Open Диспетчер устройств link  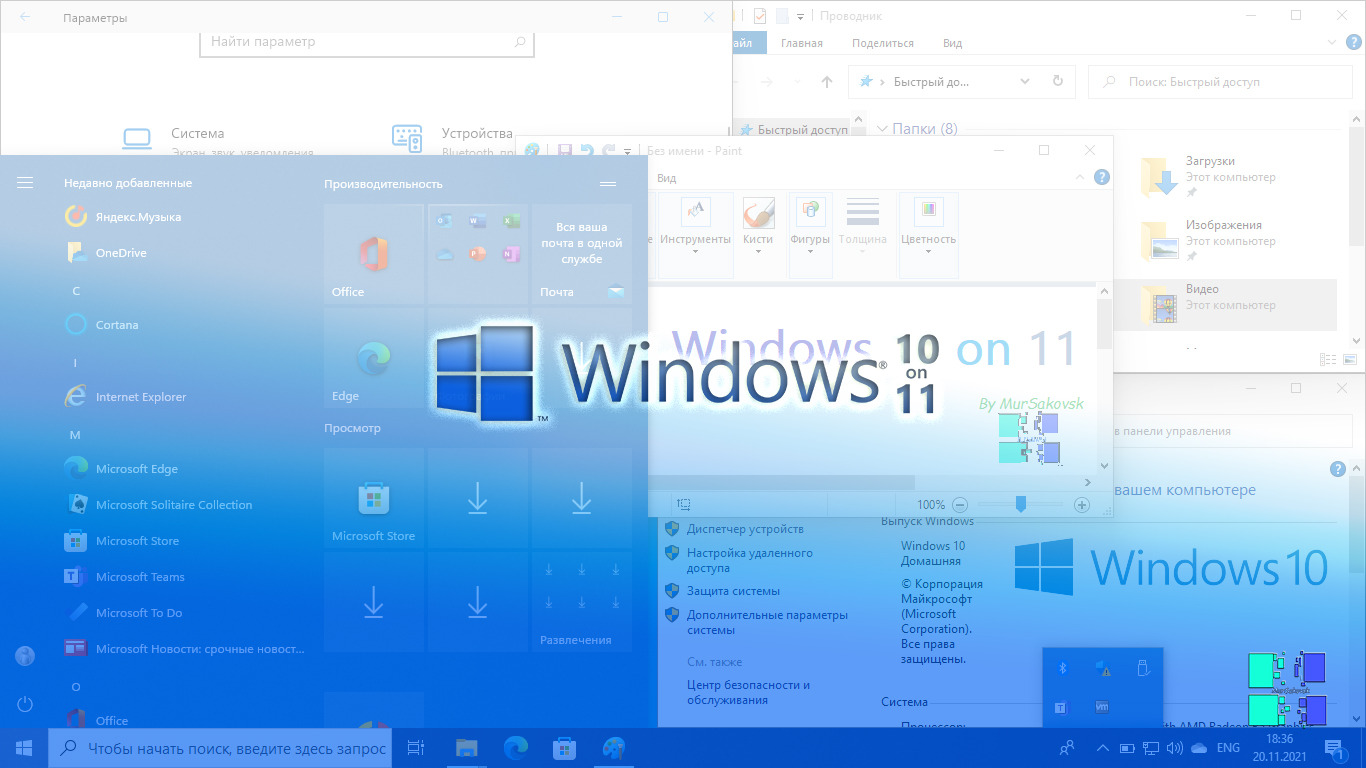pos(745,529)
